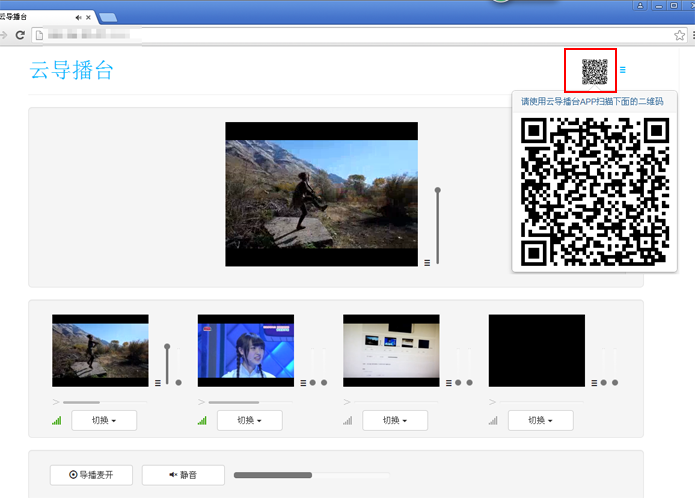
Task: Click progress bar under screen recording source
Action: coord(396,402)
